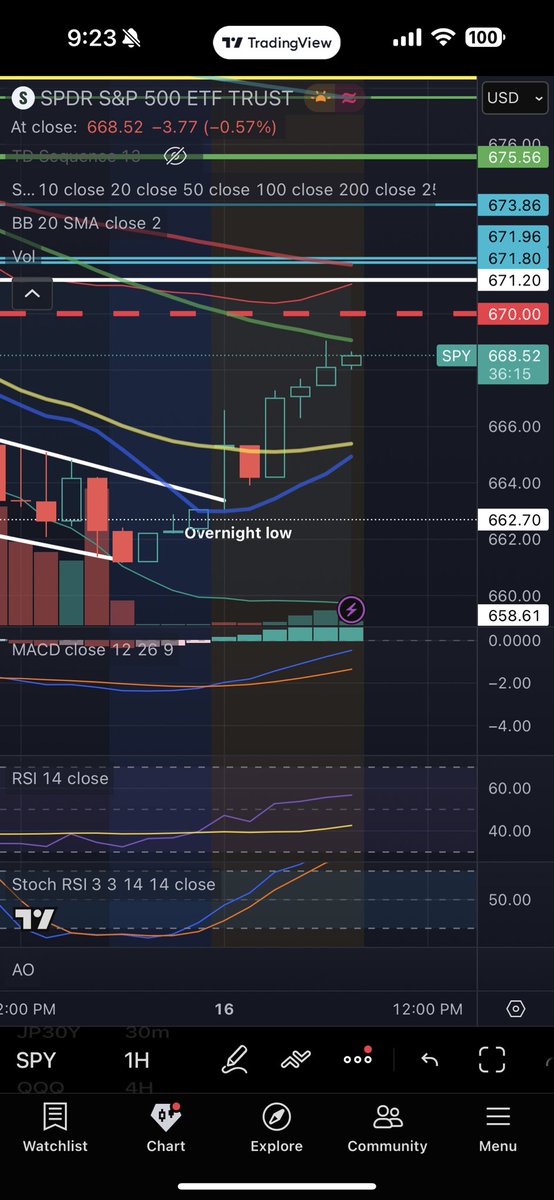This screenshot has width=554, height=1200.
Task: Tap the date 16 on time axis
Action: (x=224, y=1009)
